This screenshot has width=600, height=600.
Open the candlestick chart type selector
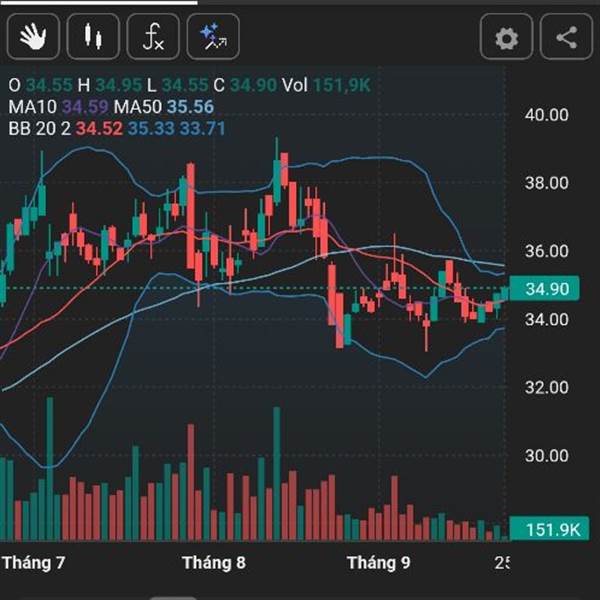(93, 37)
